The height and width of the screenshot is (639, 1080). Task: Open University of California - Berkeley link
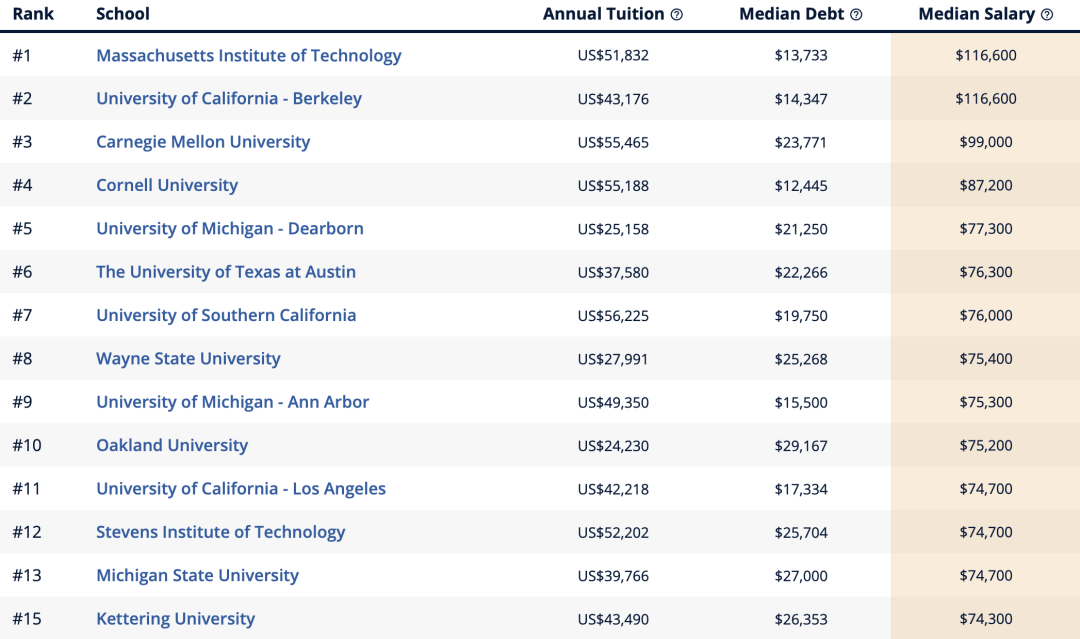coord(229,98)
